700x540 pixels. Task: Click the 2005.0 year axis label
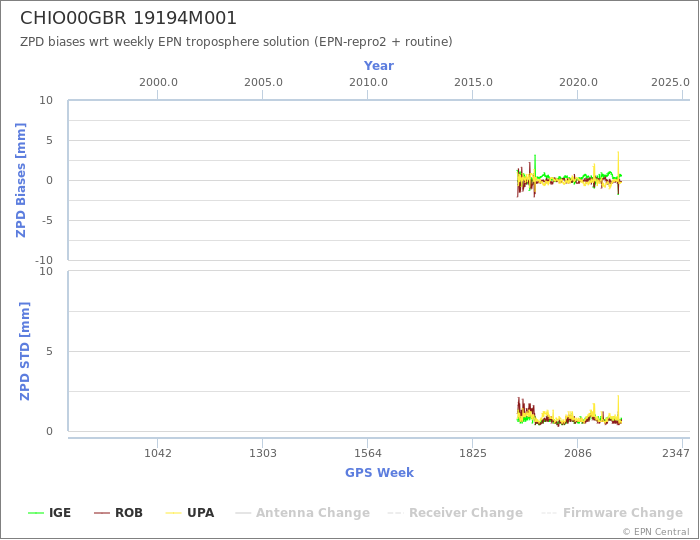pyautogui.click(x=263, y=83)
